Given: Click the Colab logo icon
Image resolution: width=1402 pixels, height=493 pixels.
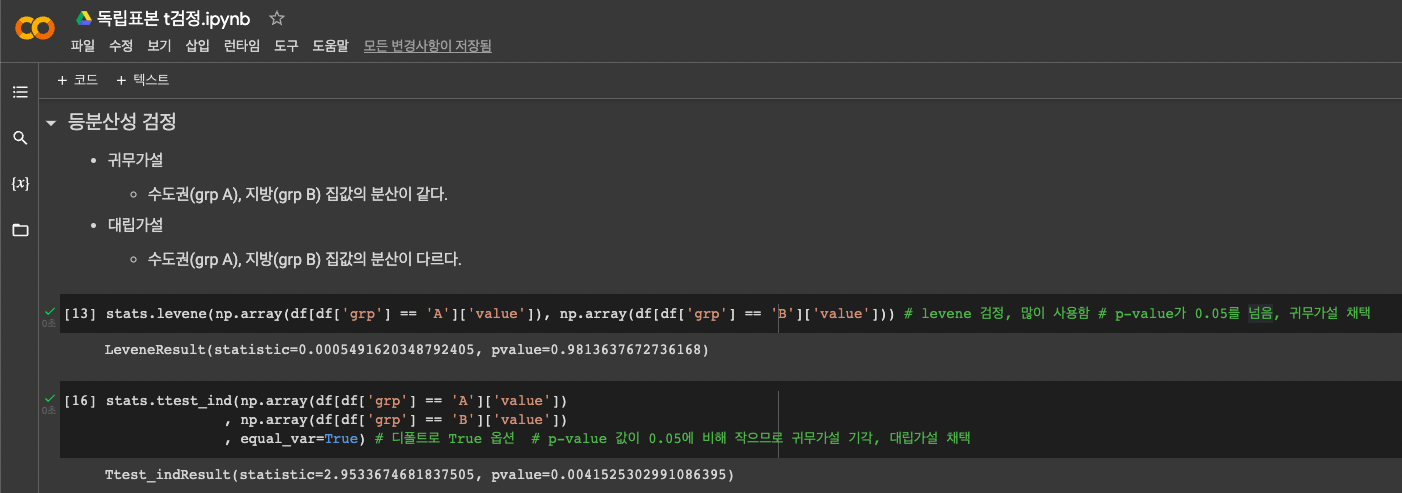Looking at the screenshot, I should (x=35, y=28).
